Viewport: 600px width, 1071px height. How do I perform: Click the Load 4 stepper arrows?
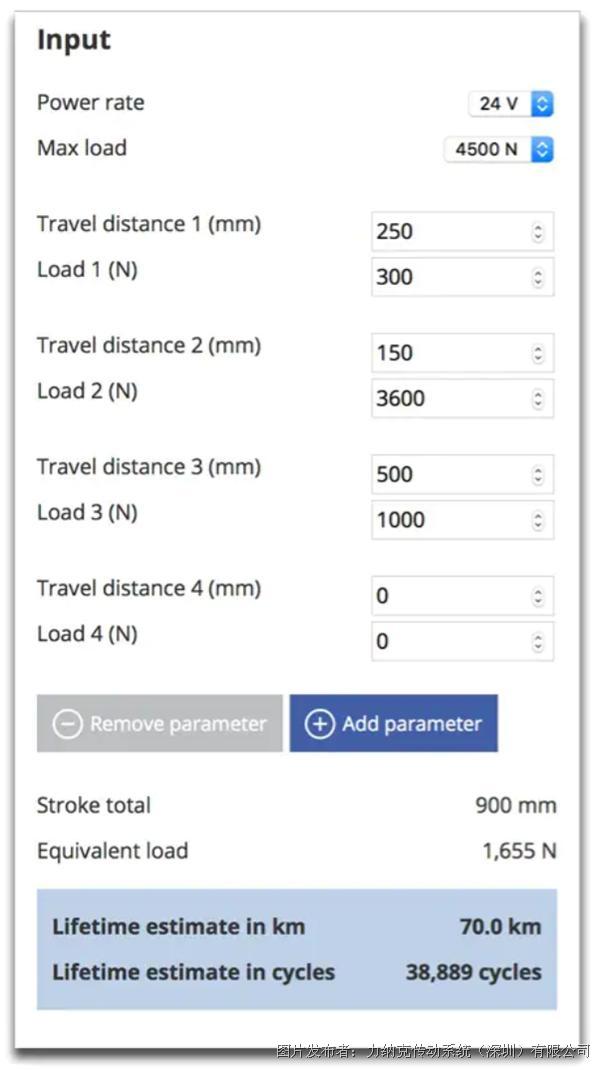[x=538, y=641]
